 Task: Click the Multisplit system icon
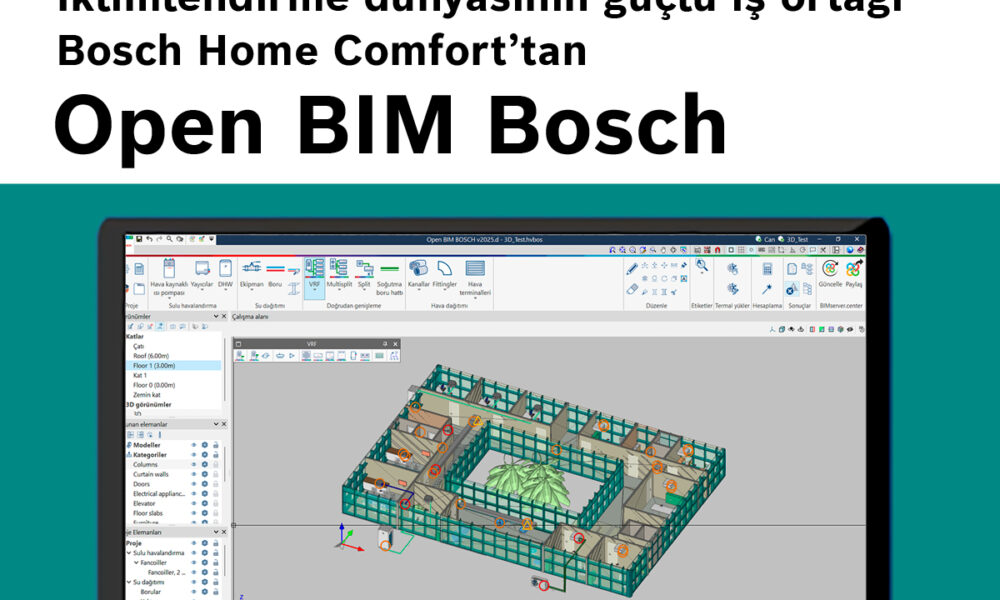click(339, 273)
